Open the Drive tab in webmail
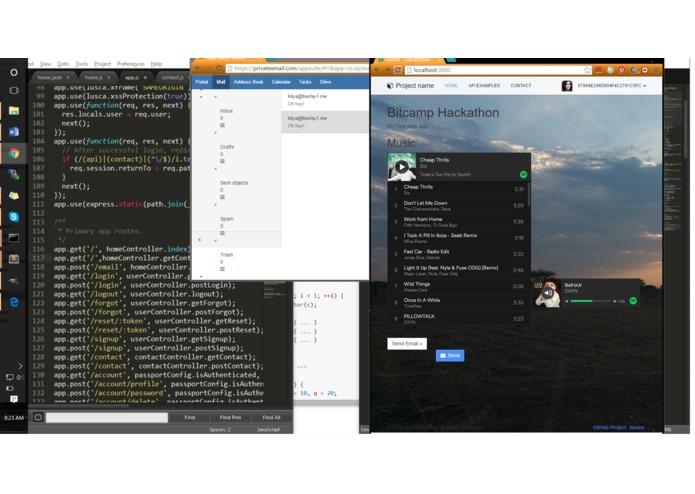Image resolution: width=695 pixels, height=494 pixels. pos(325,82)
